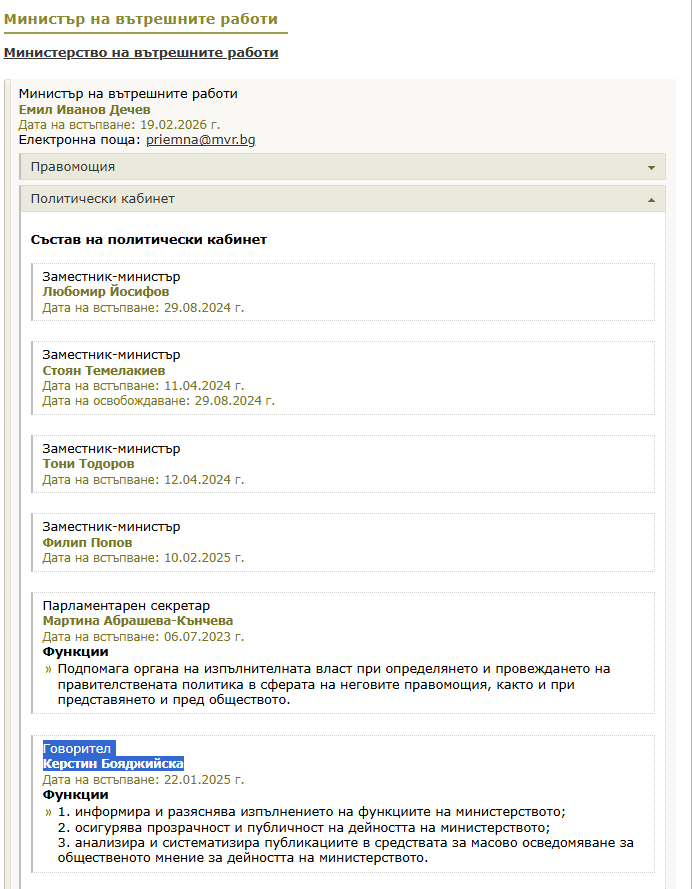Image resolution: width=692 pixels, height=889 pixels.
Task: Click the Състав на политически кабинет heading
Action: 148,240
